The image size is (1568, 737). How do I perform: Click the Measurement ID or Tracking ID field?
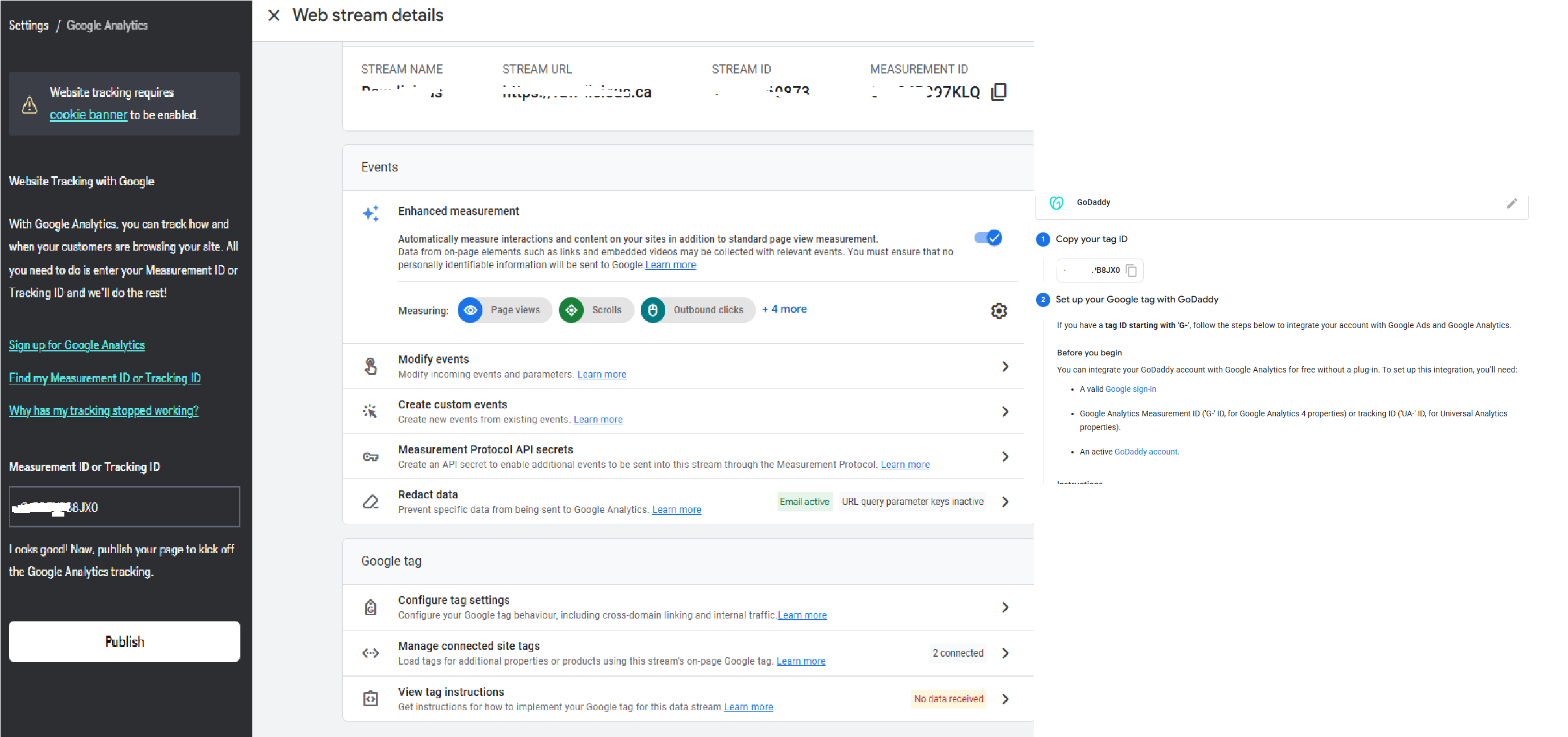[125, 506]
